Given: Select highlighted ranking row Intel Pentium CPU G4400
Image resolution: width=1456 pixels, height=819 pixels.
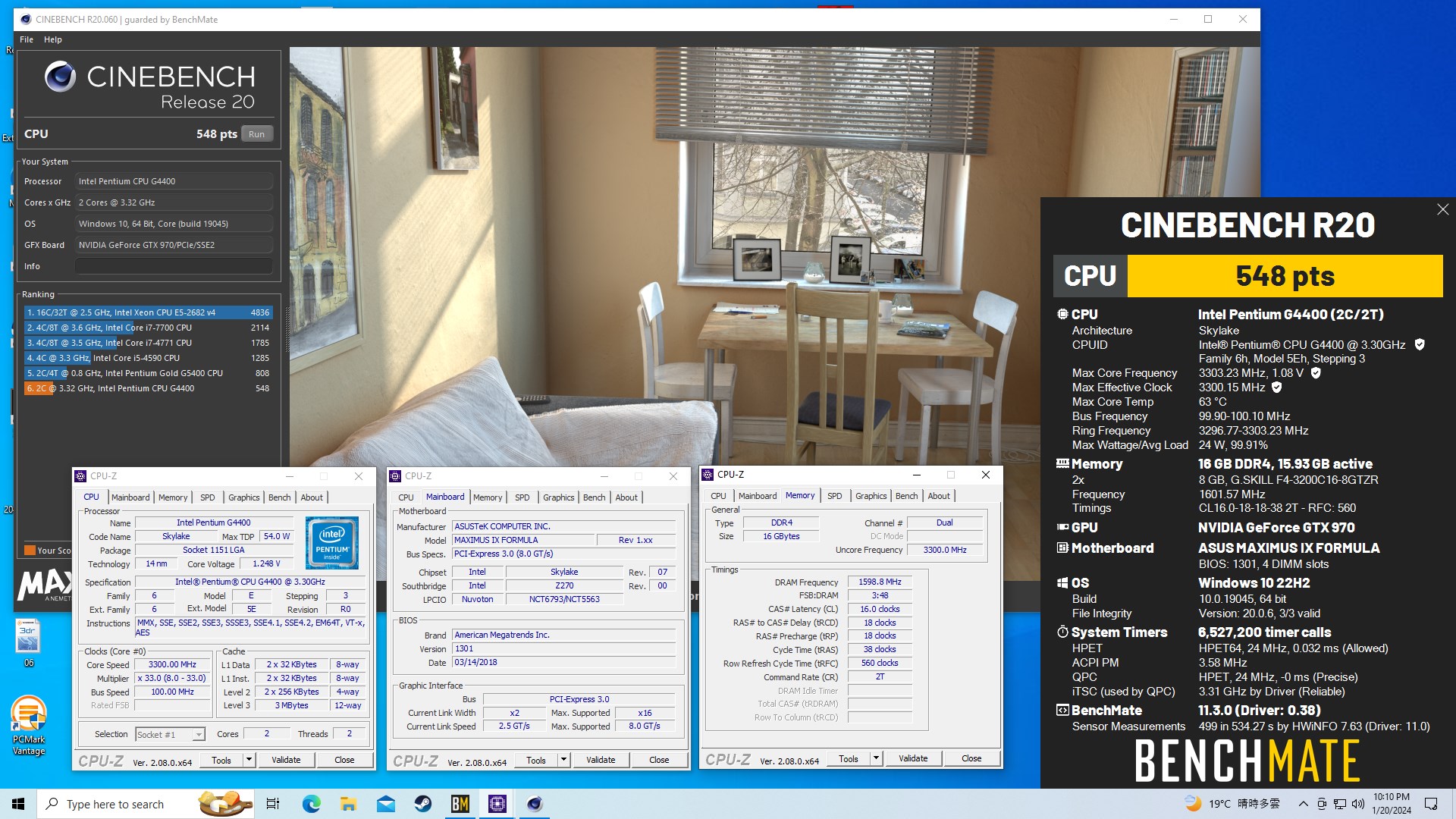Looking at the screenshot, I should pos(148,388).
